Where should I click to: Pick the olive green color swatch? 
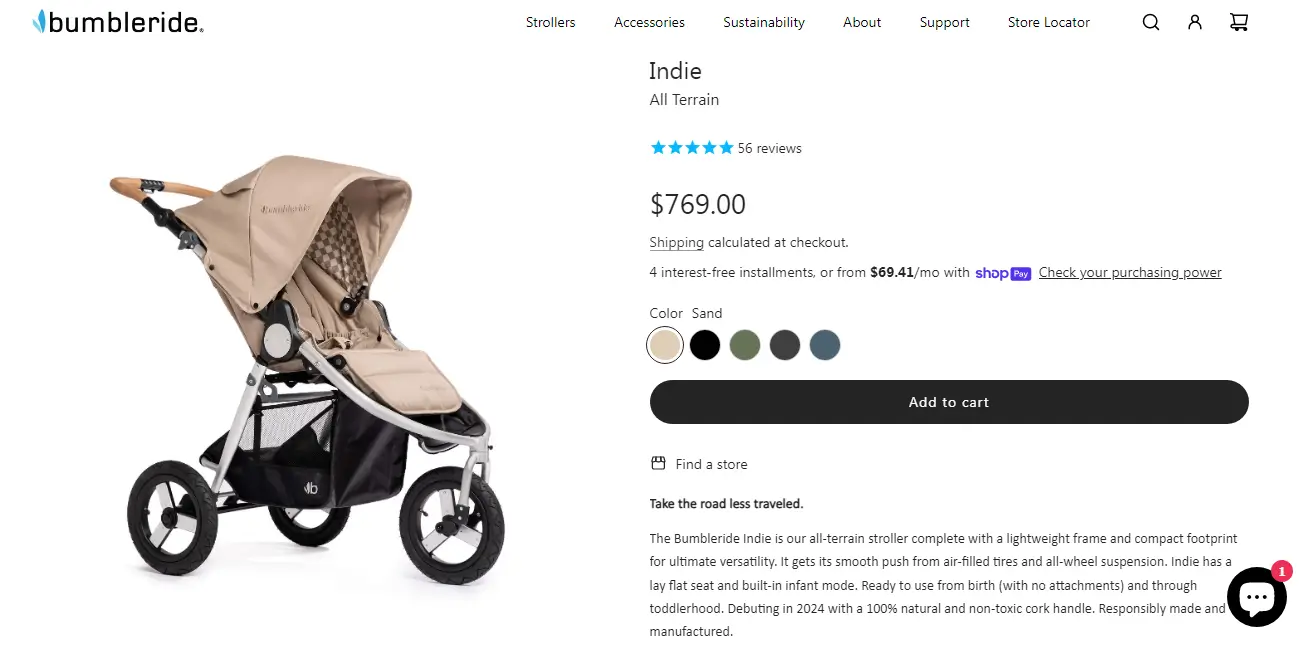coord(745,345)
